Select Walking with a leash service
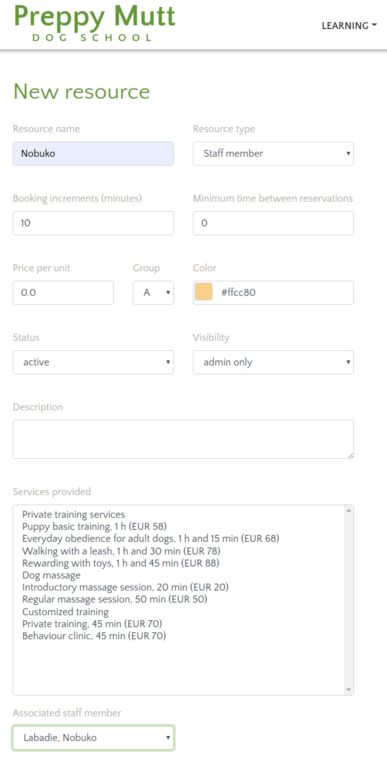The image size is (387, 760). tap(121, 551)
